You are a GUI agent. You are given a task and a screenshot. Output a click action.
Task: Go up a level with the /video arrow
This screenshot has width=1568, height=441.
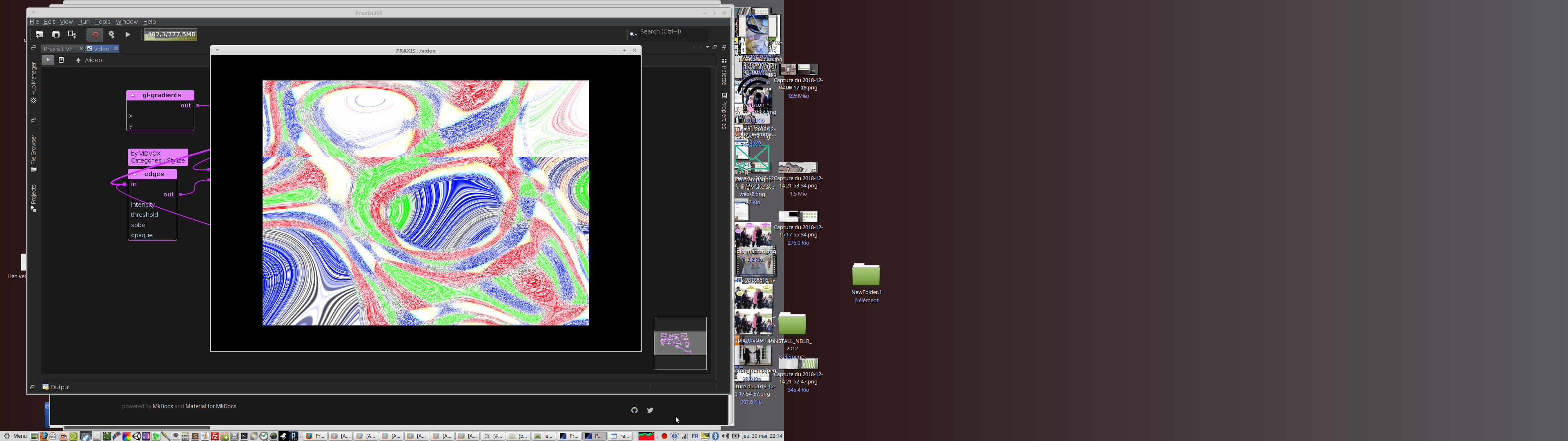[x=78, y=60]
